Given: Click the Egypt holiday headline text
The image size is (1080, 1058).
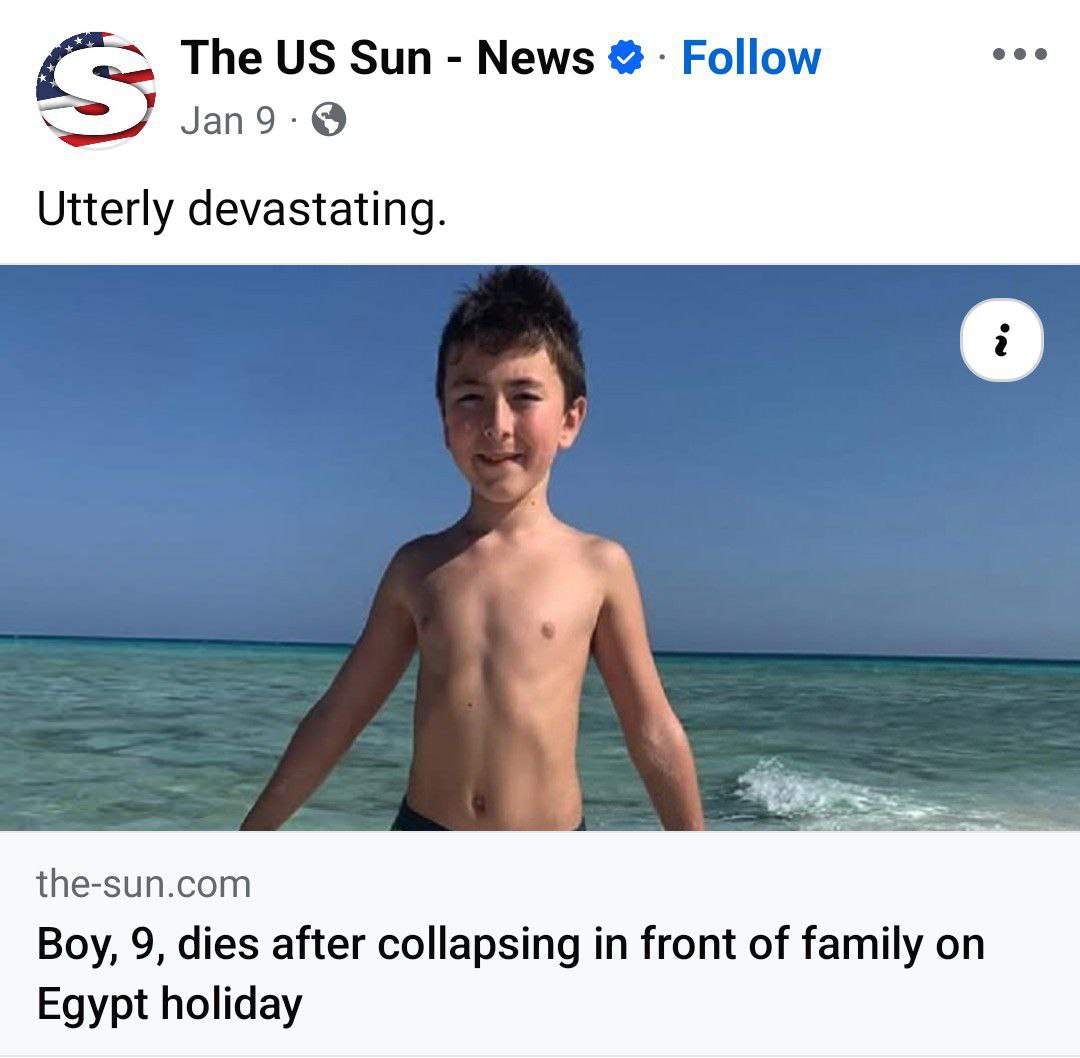Looking at the screenshot, I should [169, 1004].
